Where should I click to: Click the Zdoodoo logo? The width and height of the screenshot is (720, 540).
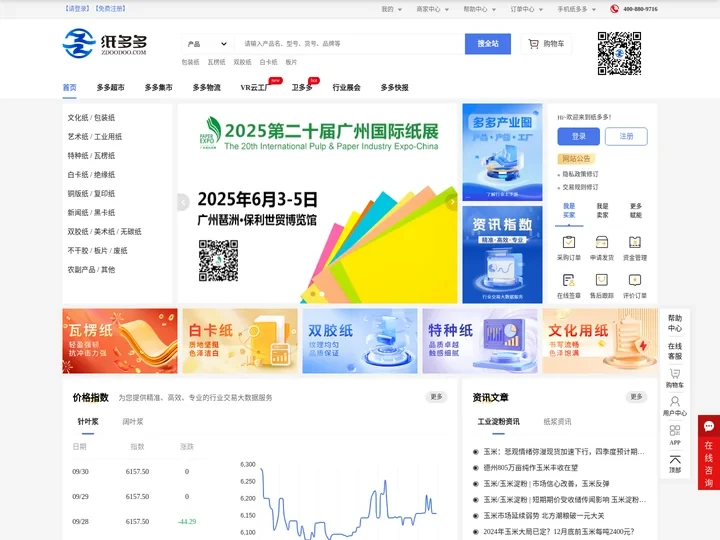point(105,43)
